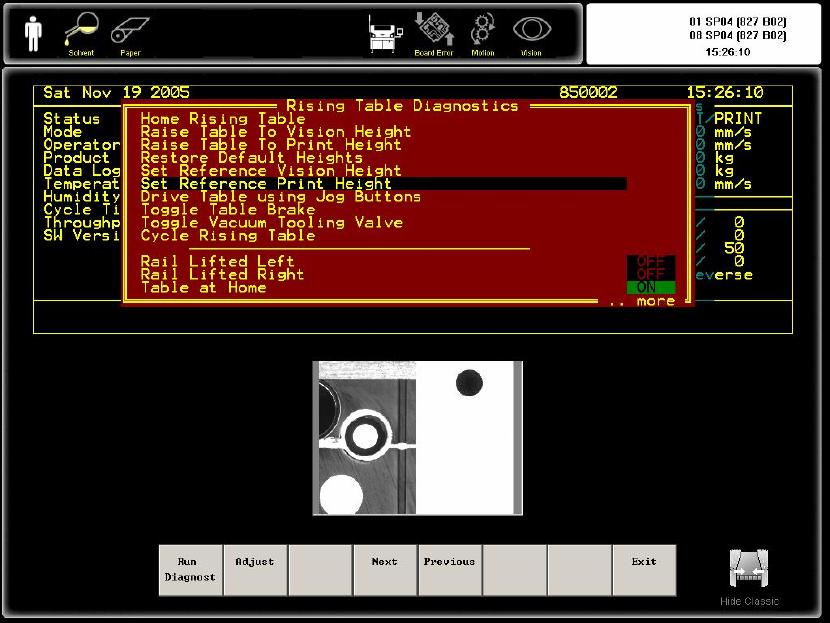
Task: Select Toggle Vacuum Tooling Valve entry
Action: tap(272, 222)
